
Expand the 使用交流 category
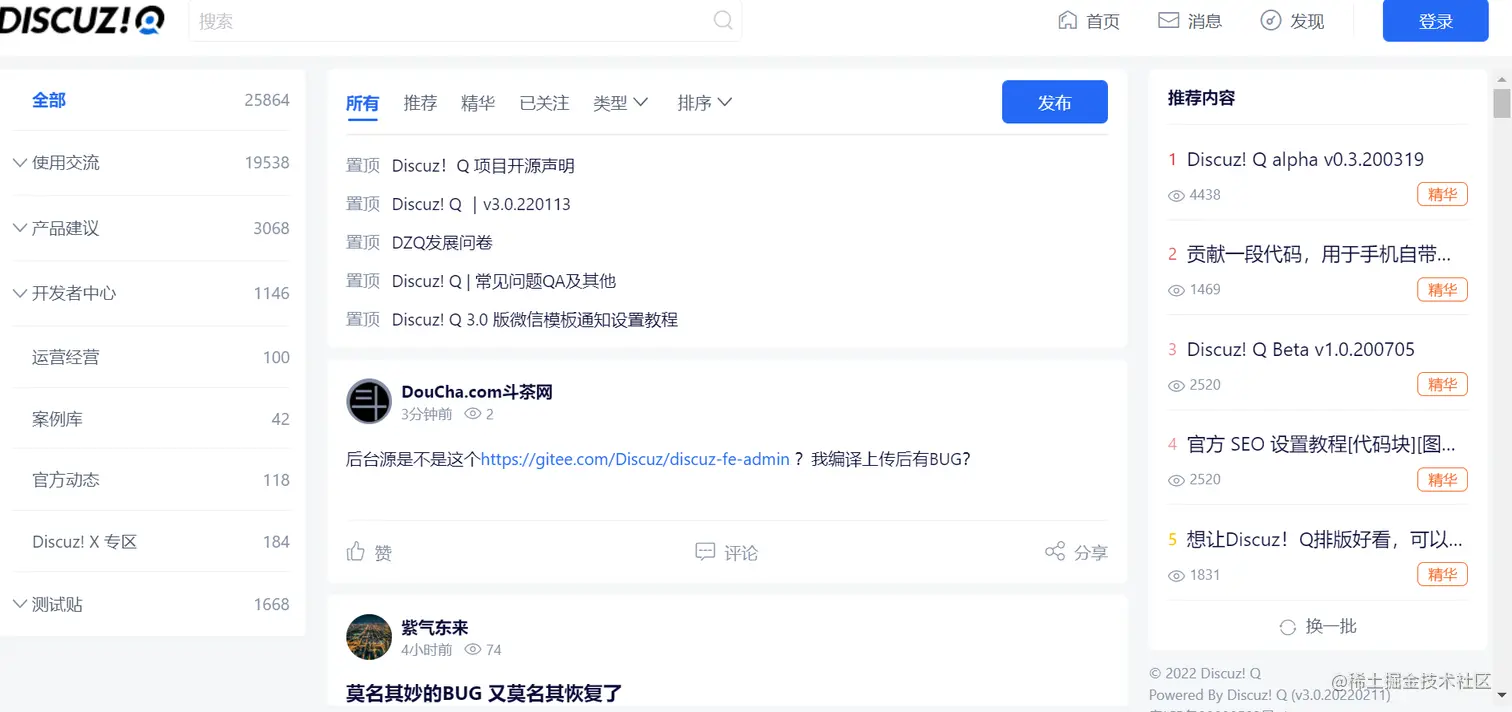point(20,162)
